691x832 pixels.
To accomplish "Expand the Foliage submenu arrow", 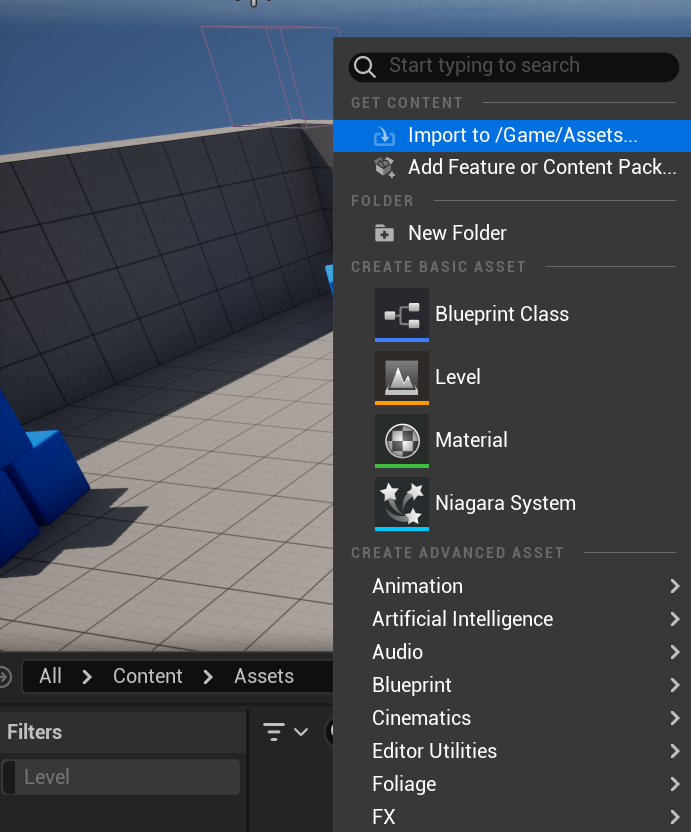I will [x=675, y=784].
